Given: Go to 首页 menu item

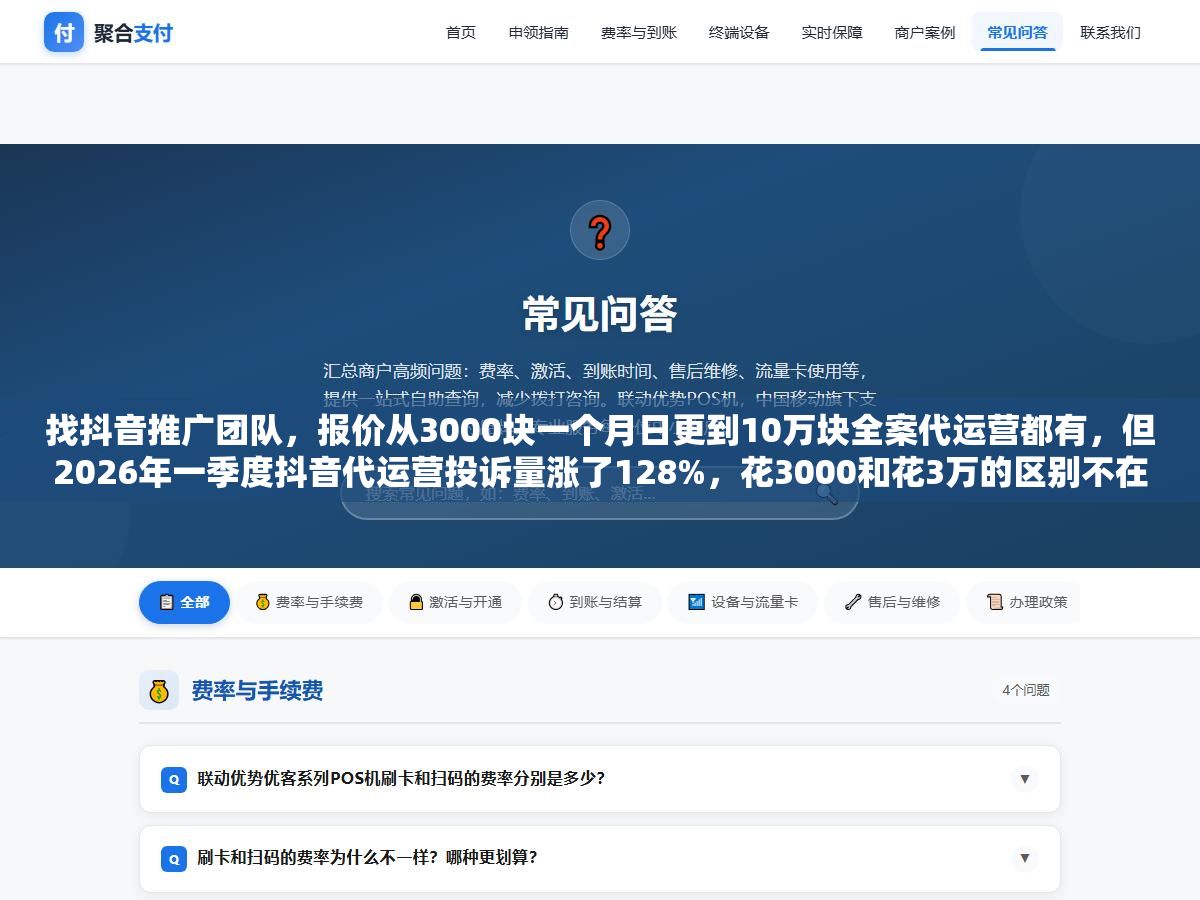Looking at the screenshot, I should pos(461,32).
